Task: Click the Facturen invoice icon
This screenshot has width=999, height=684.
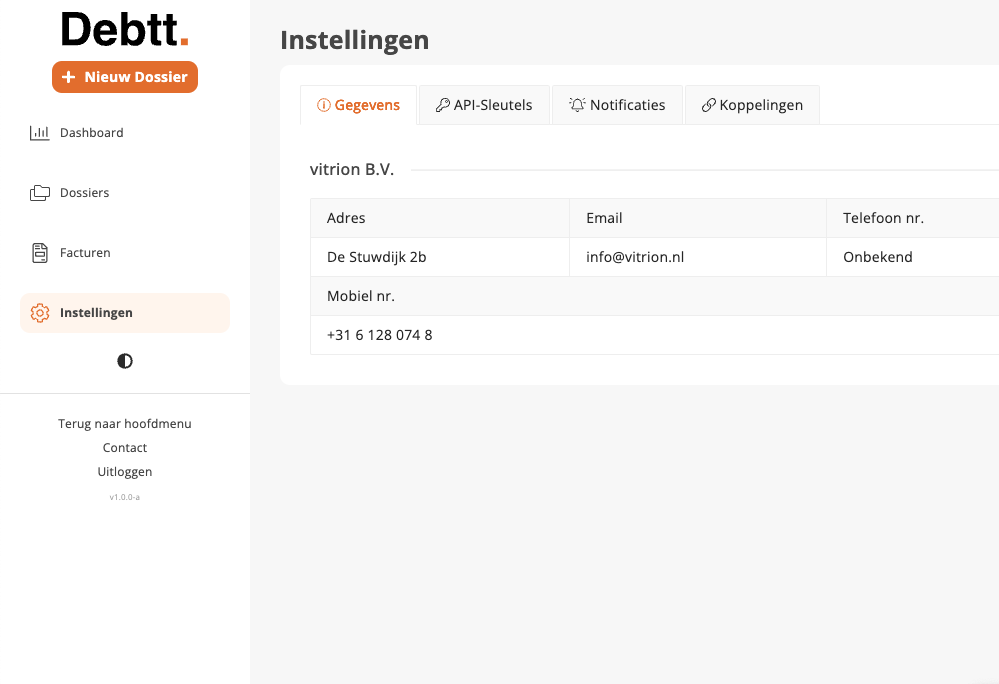Action: [x=40, y=253]
